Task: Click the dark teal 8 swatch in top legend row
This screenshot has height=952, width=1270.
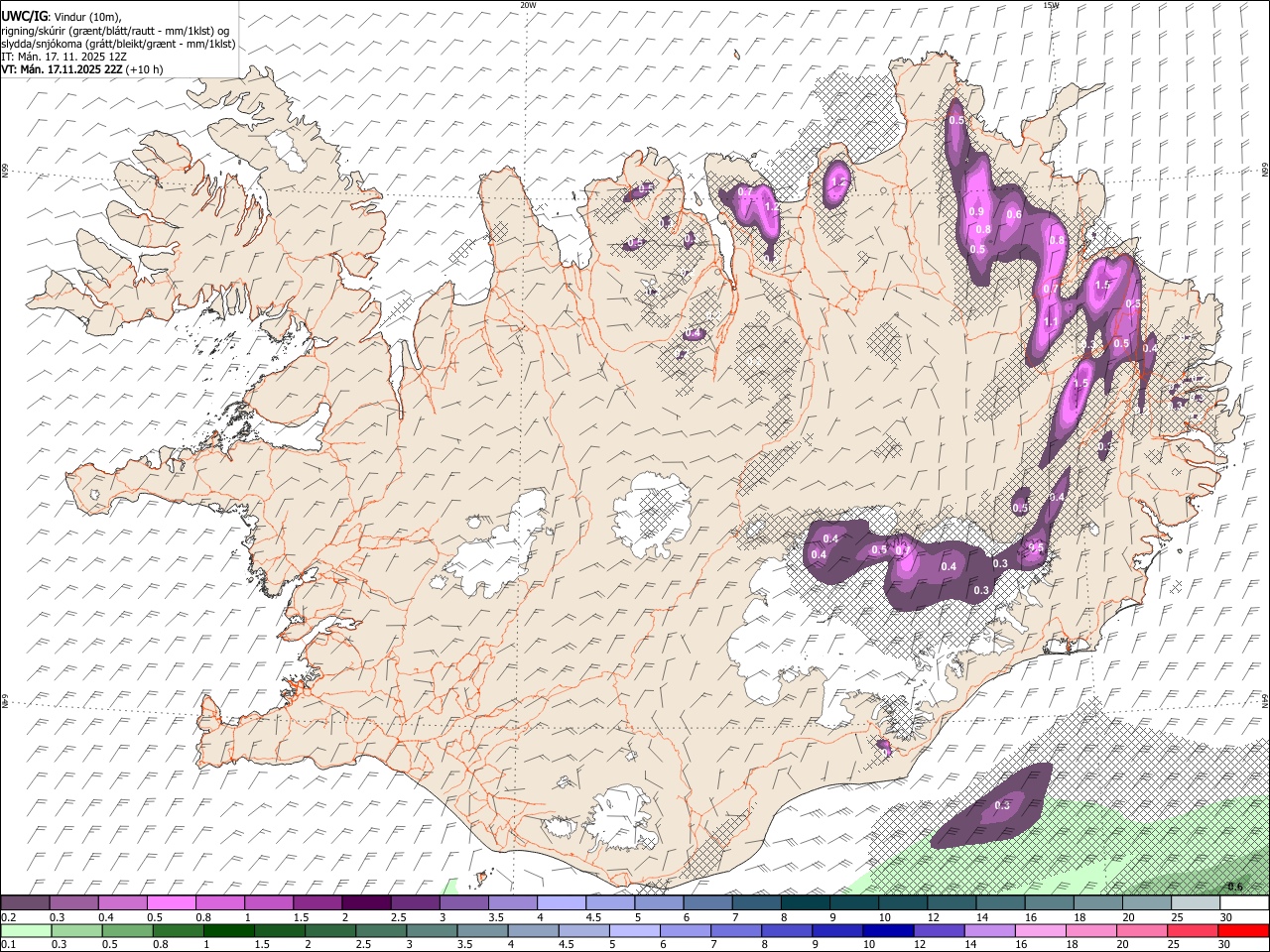Action: (805, 903)
